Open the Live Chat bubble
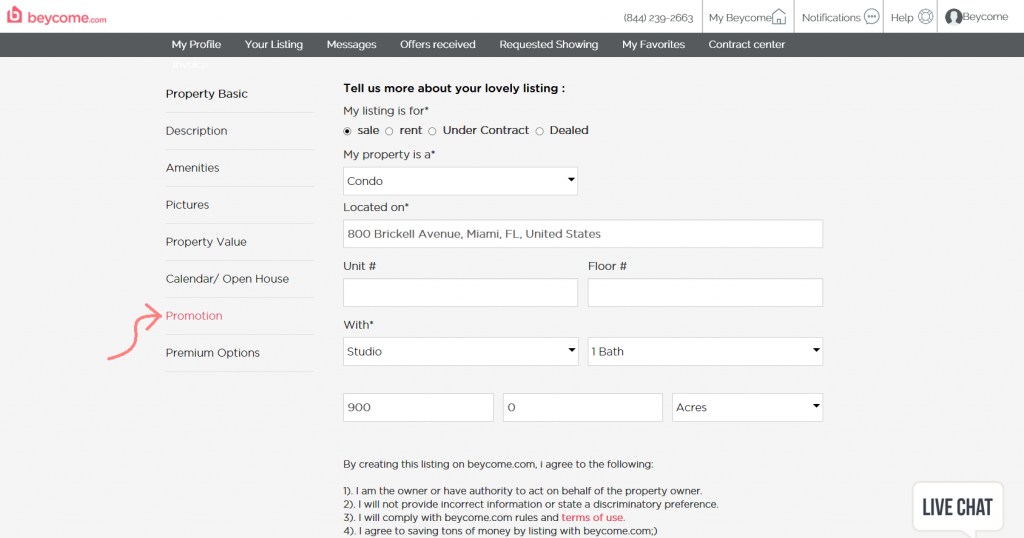Viewport: 1024px width, 538px height. pyautogui.click(x=957, y=507)
